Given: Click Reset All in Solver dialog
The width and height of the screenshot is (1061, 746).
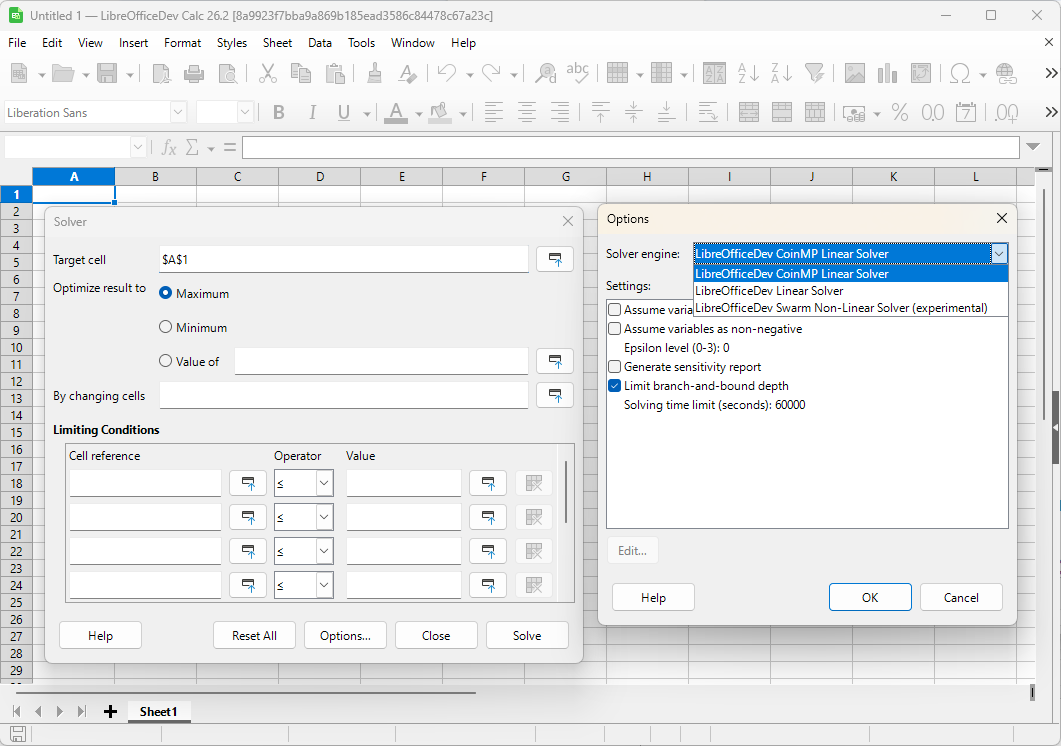Looking at the screenshot, I should click(x=254, y=636).
